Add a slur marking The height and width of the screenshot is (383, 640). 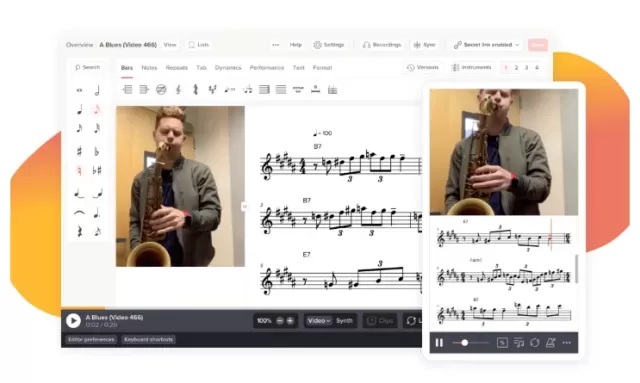(79, 213)
